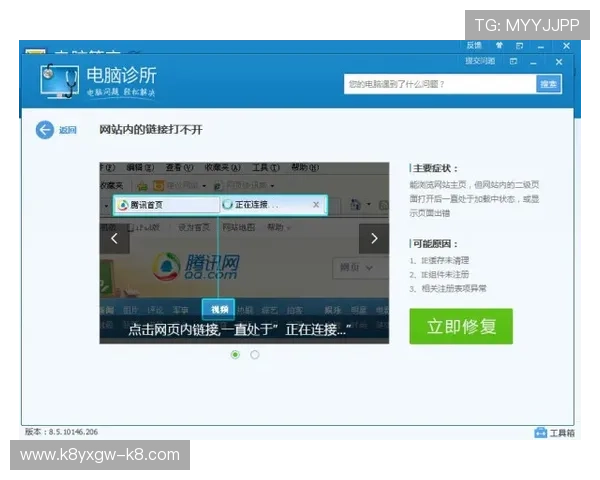Close the background 电脑管家 window
Screen dimensions: 600x480
566,46
